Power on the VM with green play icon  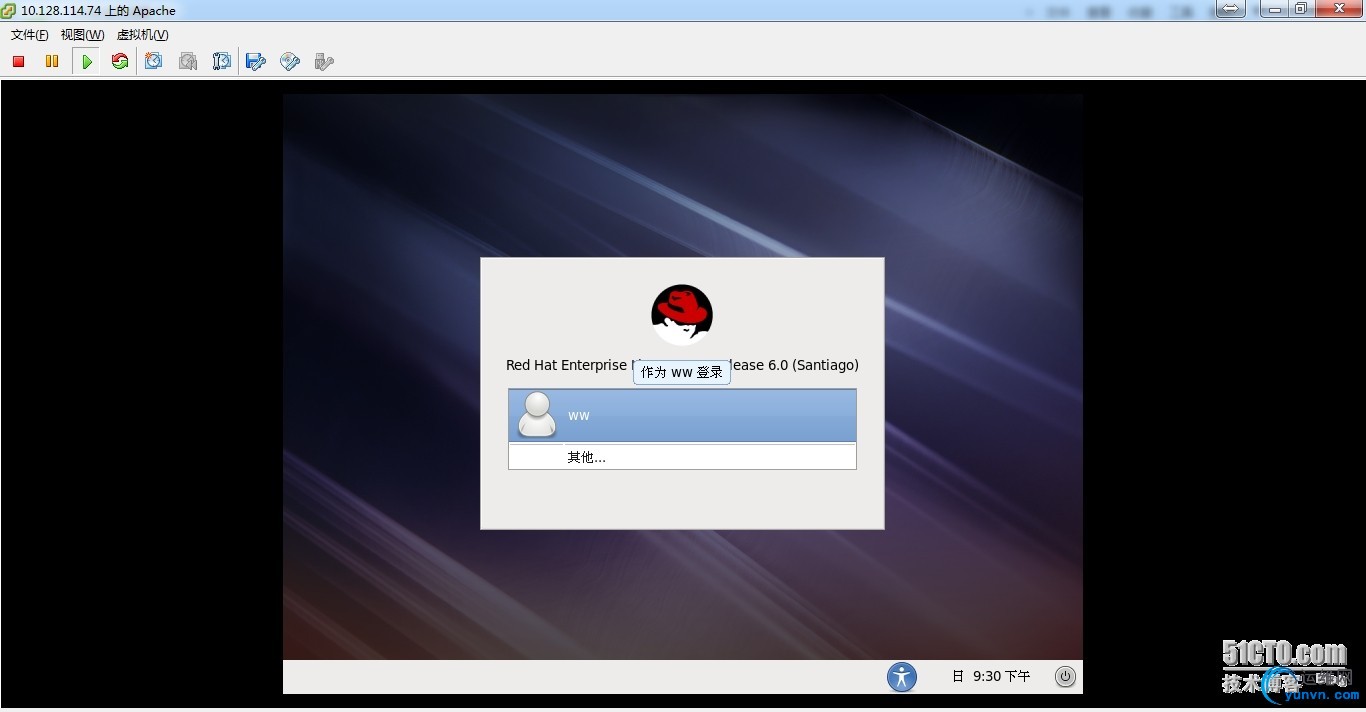point(87,61)
